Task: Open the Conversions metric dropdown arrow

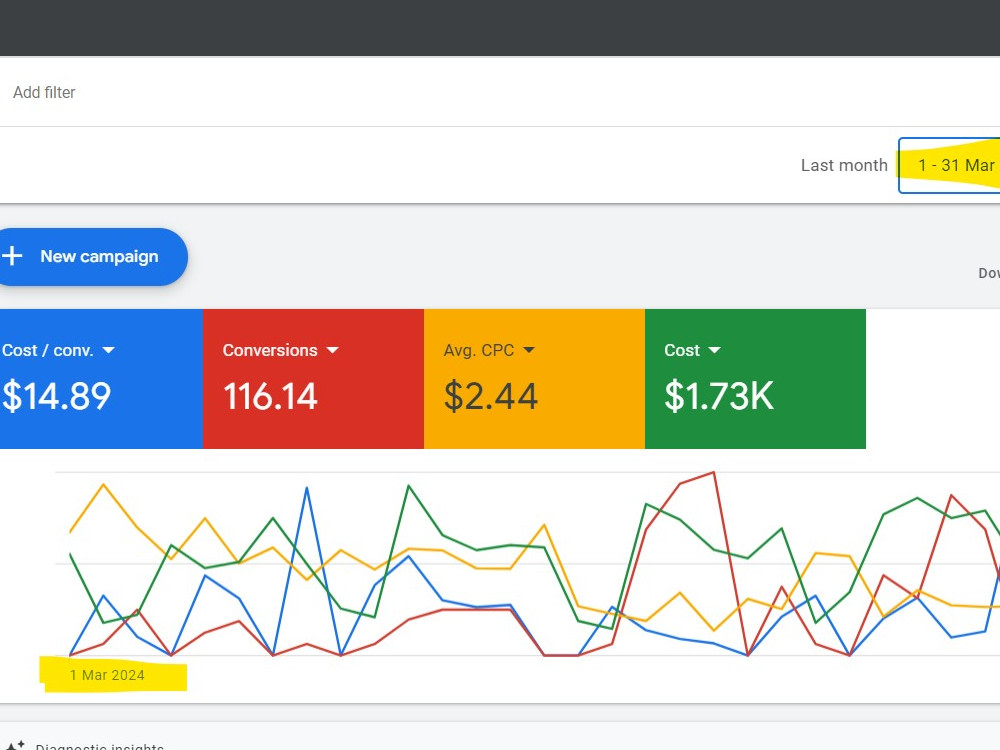Action: 332,350
